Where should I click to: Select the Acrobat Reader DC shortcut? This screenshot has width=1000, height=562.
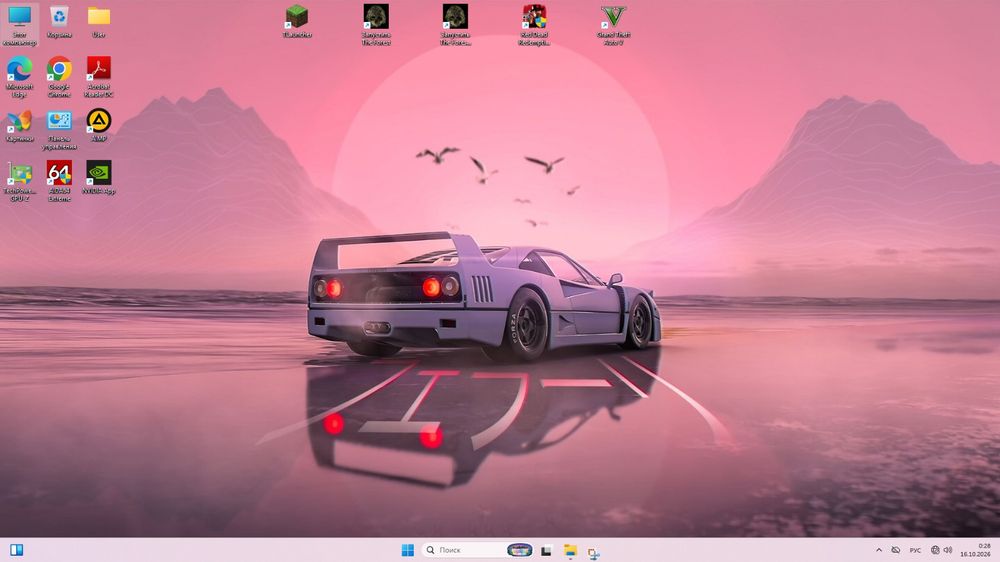99,78
